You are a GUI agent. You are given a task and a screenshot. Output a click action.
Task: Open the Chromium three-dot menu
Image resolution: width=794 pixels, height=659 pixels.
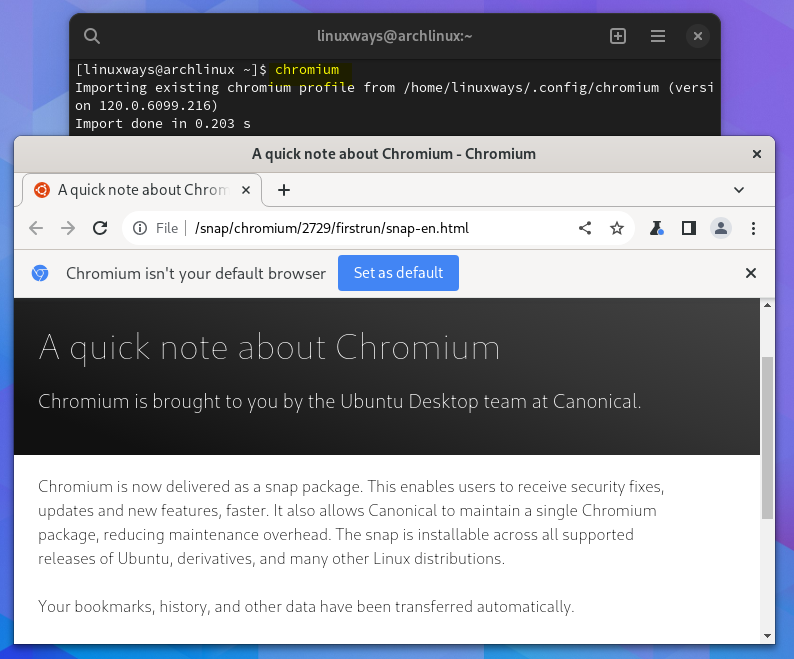coord(753,228)
